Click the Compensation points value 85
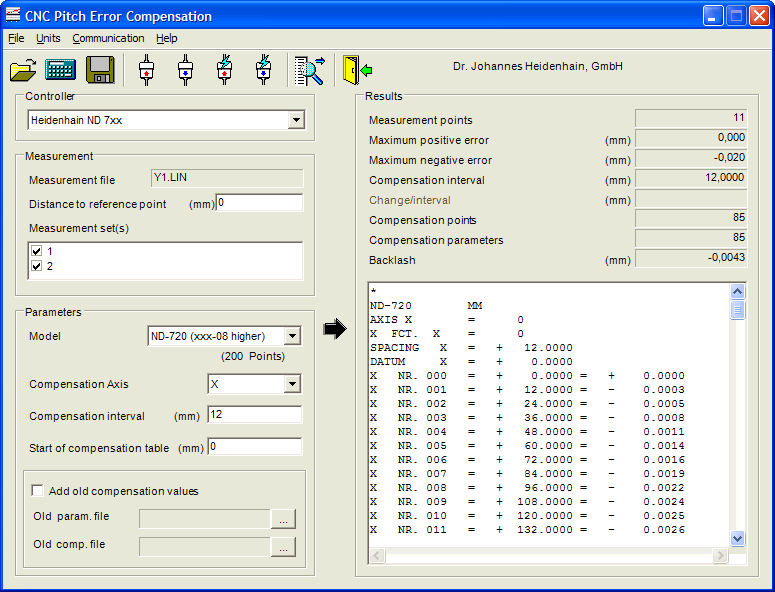The height and width of the screenshot is (592, 775). tap(691, 218)
